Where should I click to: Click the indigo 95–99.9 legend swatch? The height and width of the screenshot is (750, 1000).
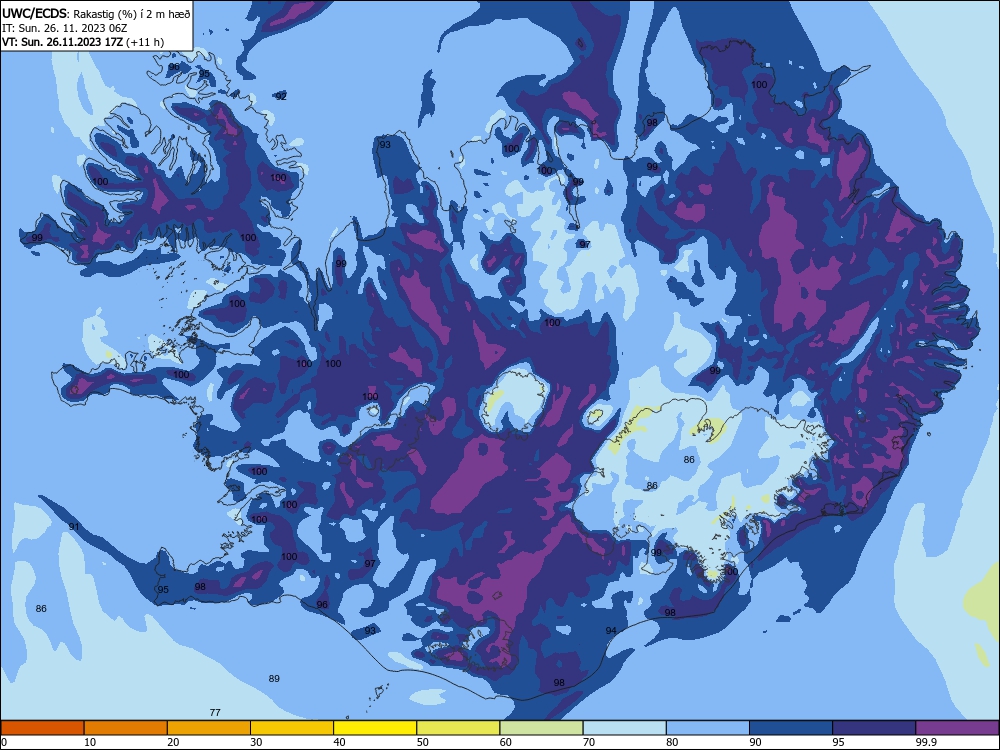click(874, 728)
